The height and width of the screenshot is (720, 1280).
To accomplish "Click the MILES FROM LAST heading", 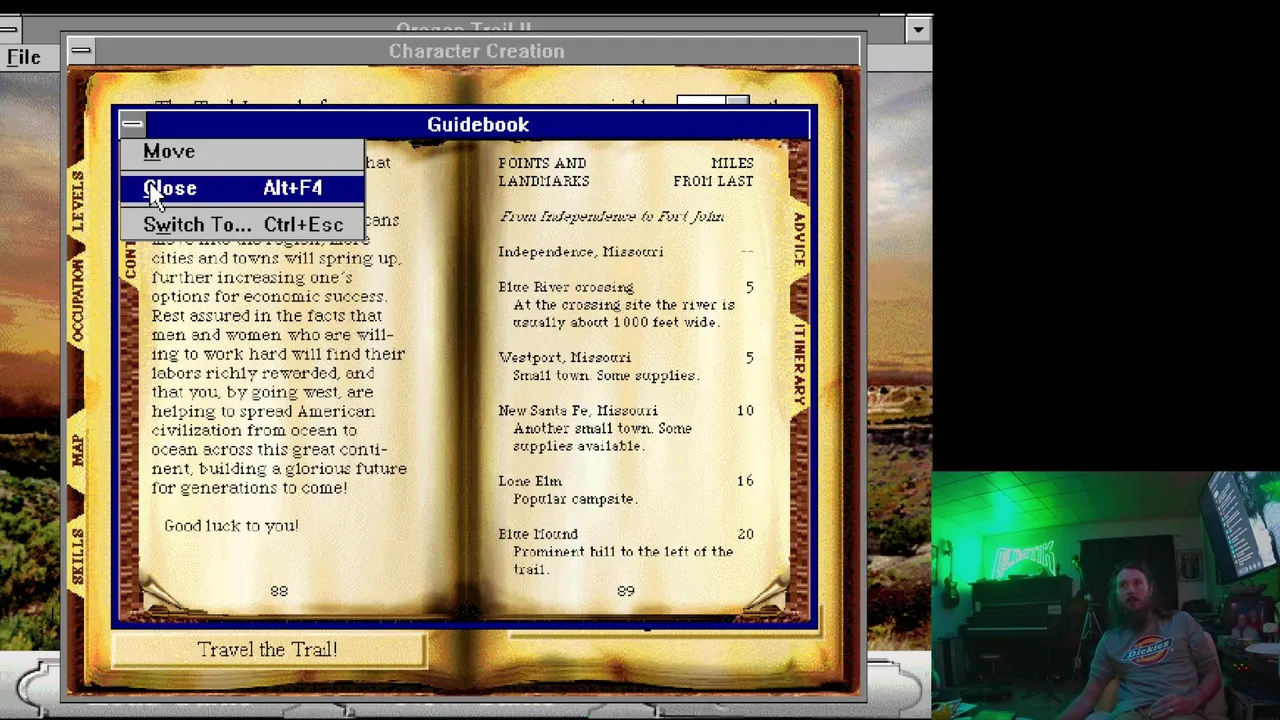I will click(x=713, y=172).
